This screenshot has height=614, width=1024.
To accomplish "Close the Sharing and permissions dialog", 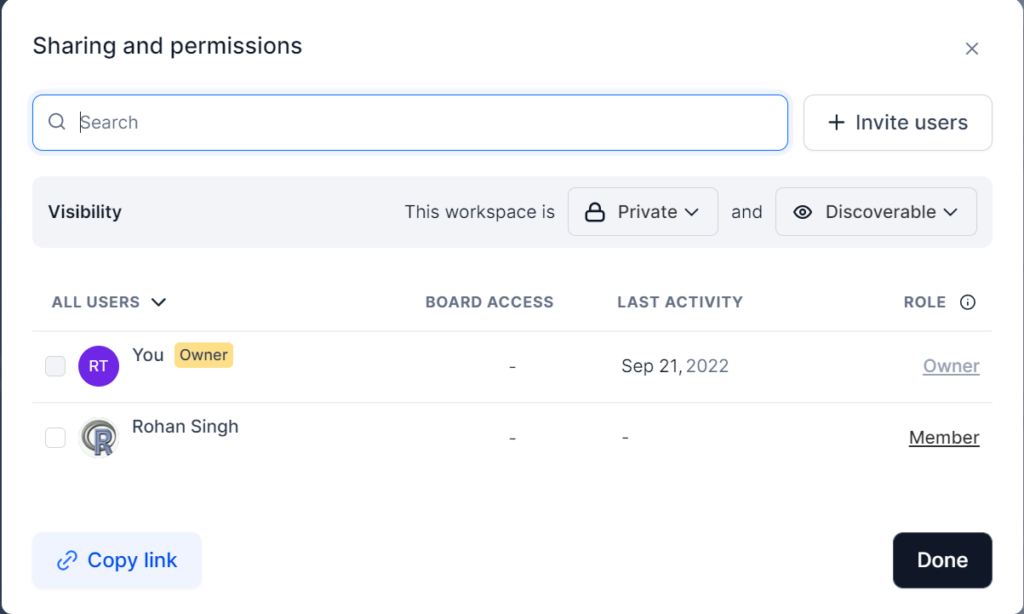I will (x=971, y=48).
